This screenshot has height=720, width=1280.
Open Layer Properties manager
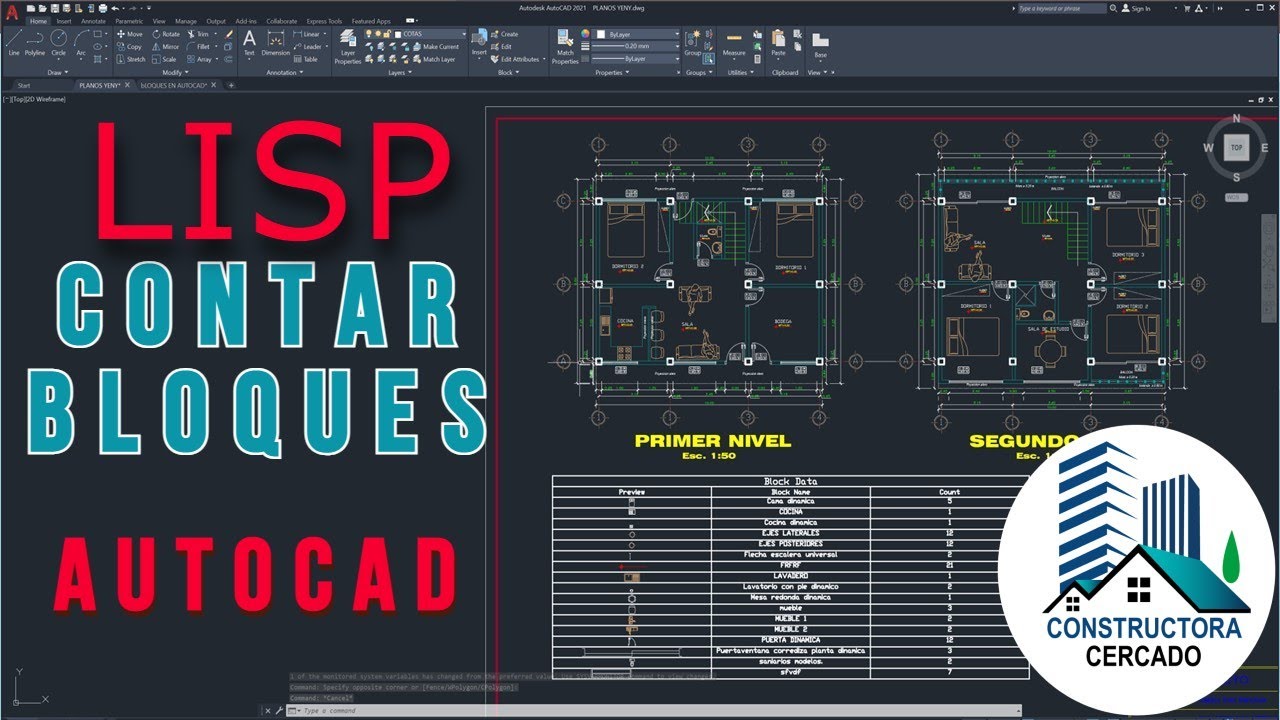tap(348, 46)
